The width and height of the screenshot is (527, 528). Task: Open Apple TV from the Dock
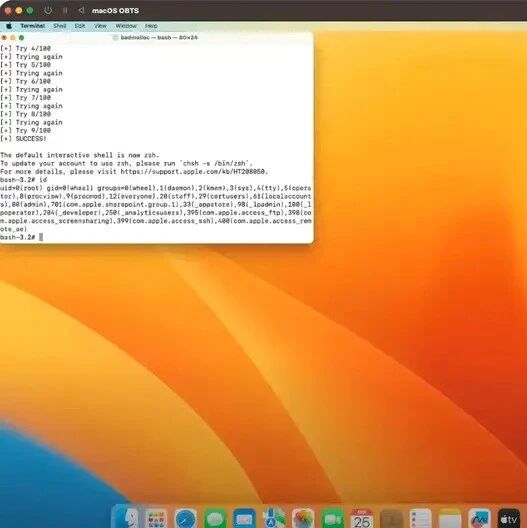click(x=509, y=519)
